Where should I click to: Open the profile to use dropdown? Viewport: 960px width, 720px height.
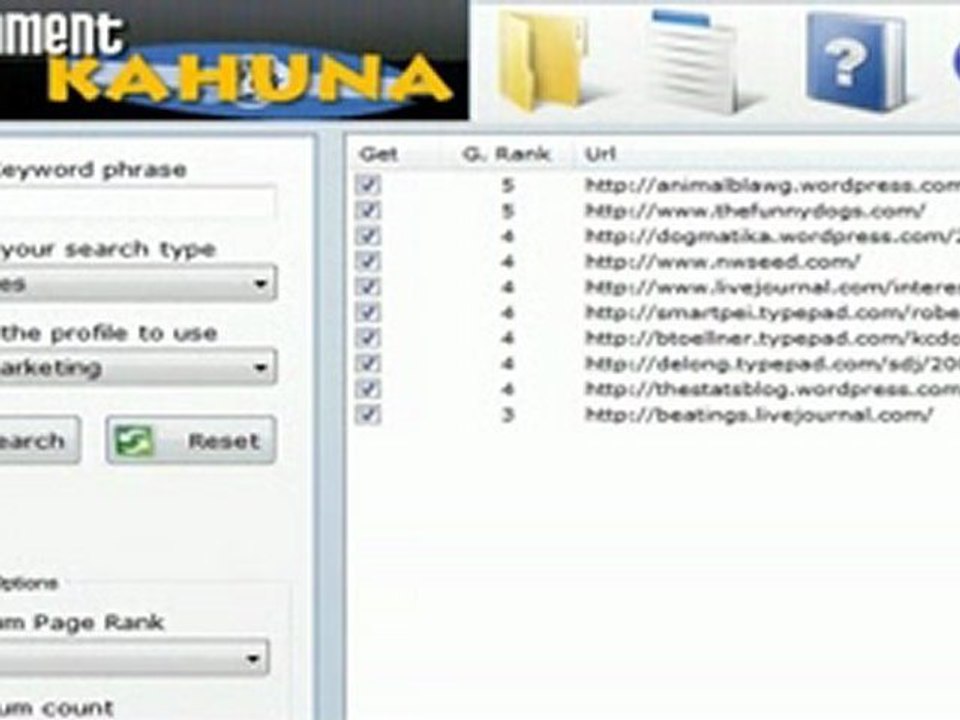point(138,368)
